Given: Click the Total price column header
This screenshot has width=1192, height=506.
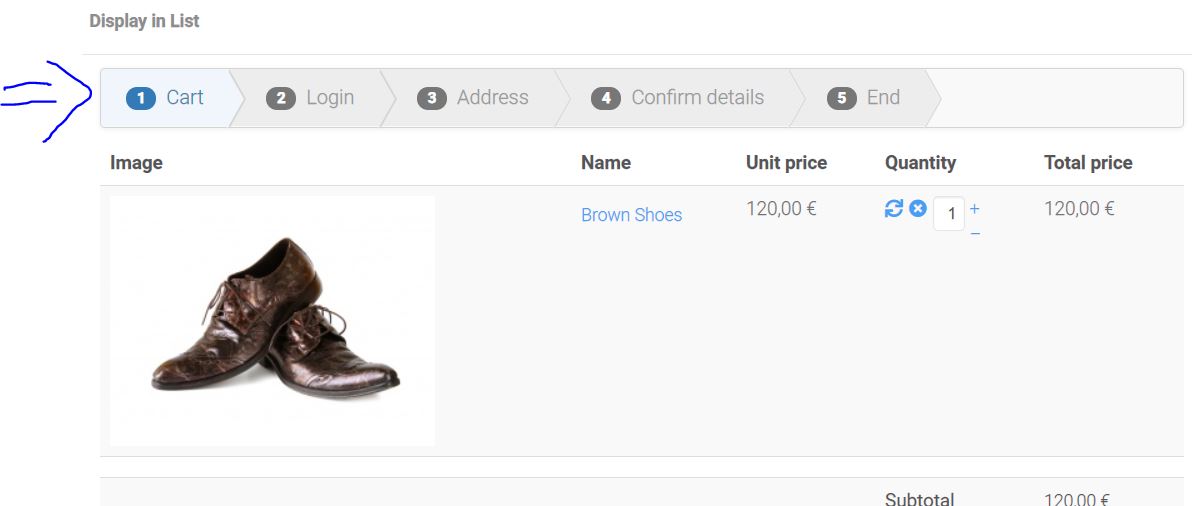Looking at the screenshot, I should pyautogui.click(x=1088, y=163).
